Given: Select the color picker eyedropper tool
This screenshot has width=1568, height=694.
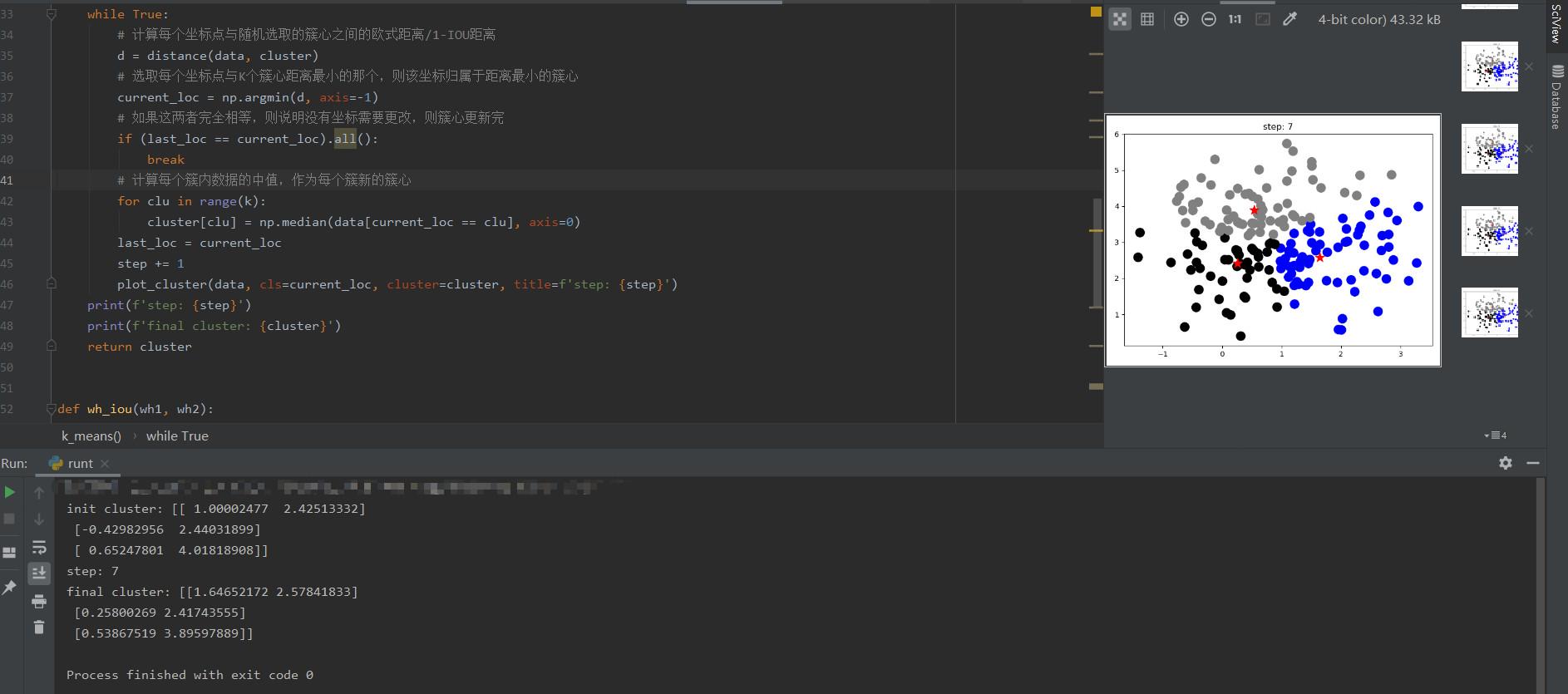Looking at the screenshot, I should tap(1290, 19).
